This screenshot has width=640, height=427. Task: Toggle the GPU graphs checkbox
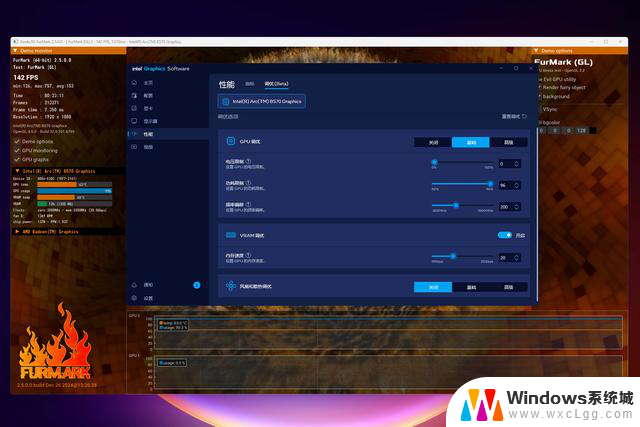(x=17, y=160)
